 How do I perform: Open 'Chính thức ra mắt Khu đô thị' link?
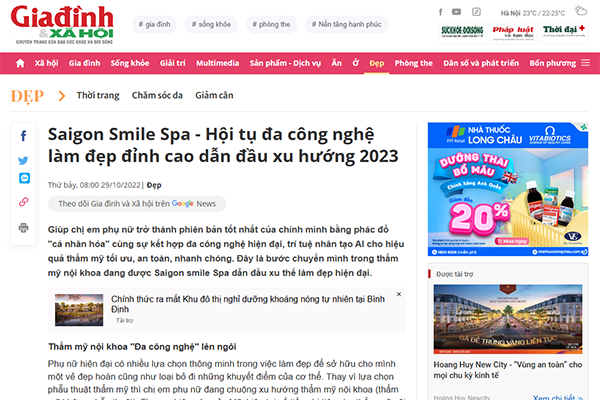point(248,304)
